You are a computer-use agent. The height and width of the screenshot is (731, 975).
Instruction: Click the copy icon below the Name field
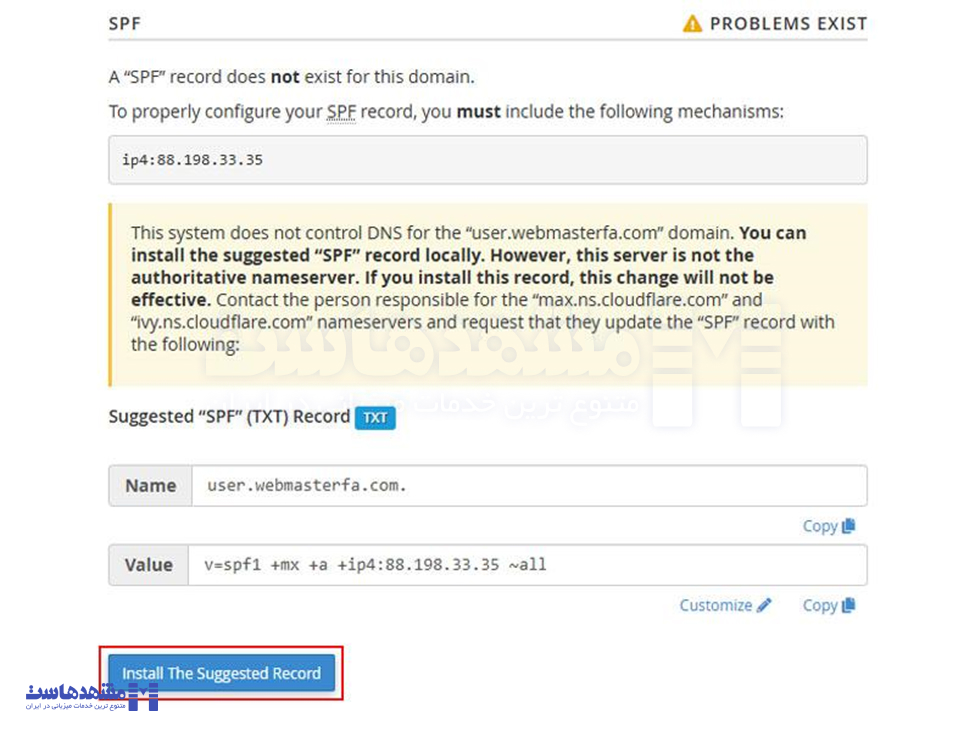pyautogui.click(x=849, y=526)
